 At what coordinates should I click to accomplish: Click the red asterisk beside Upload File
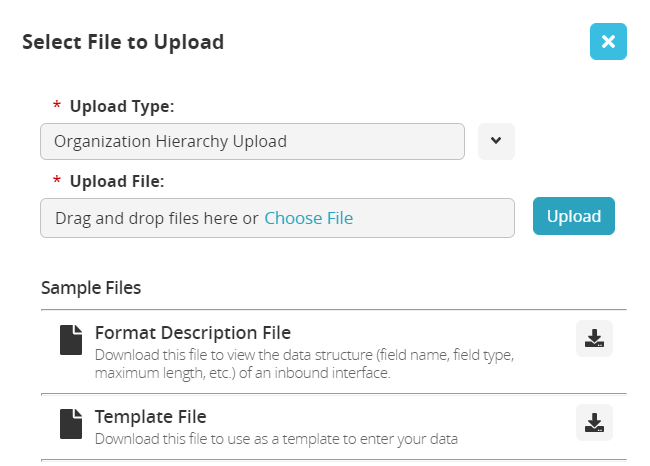[x=56, y=182]
